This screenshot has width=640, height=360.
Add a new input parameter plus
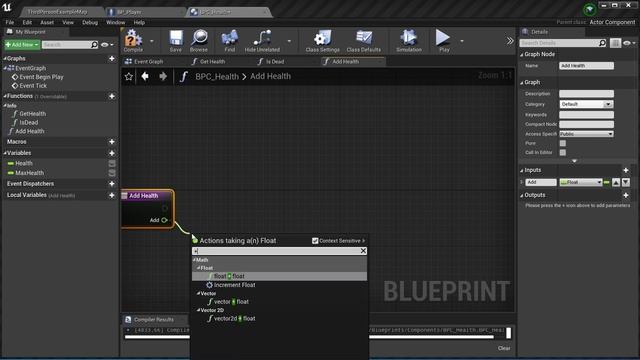point(626,170)
